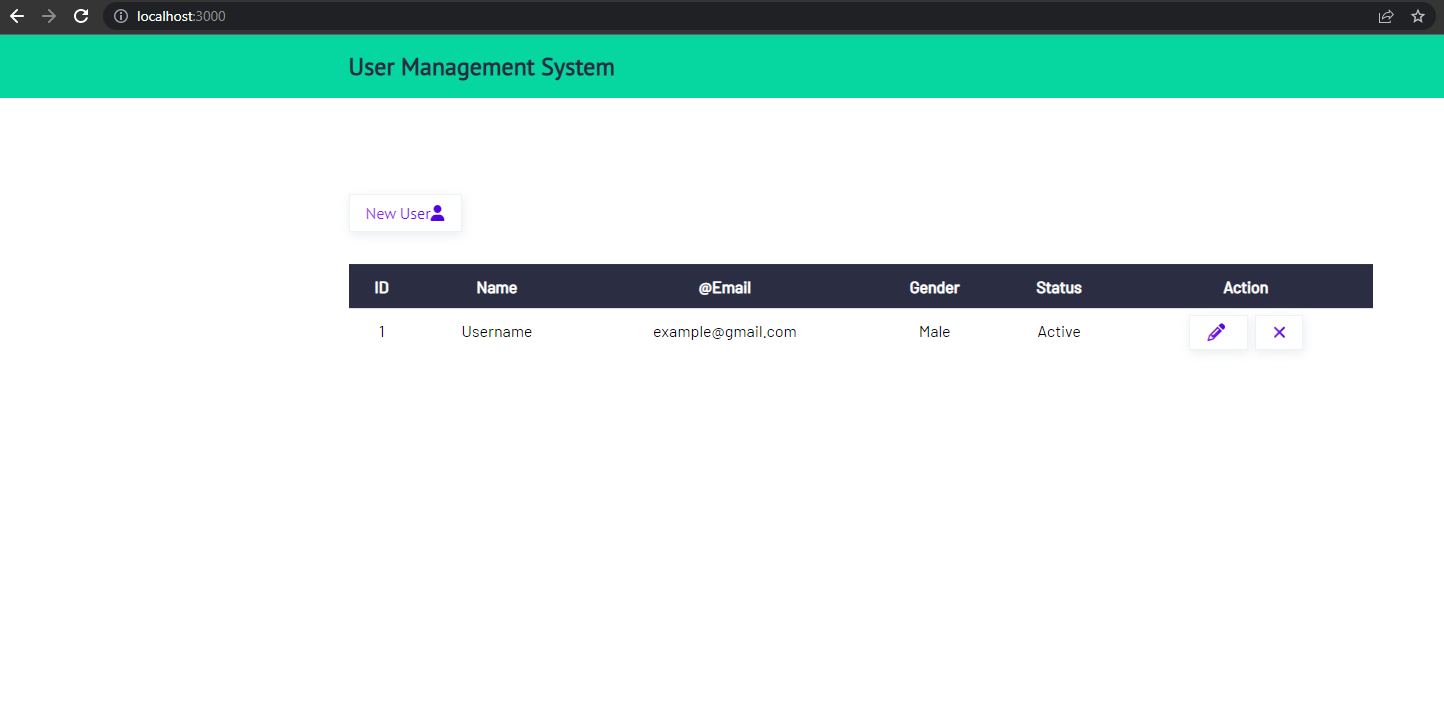Select the pencil edit icon for Username
Viewport: 1444px width, 702px height.
click(x=1218, y=331)
